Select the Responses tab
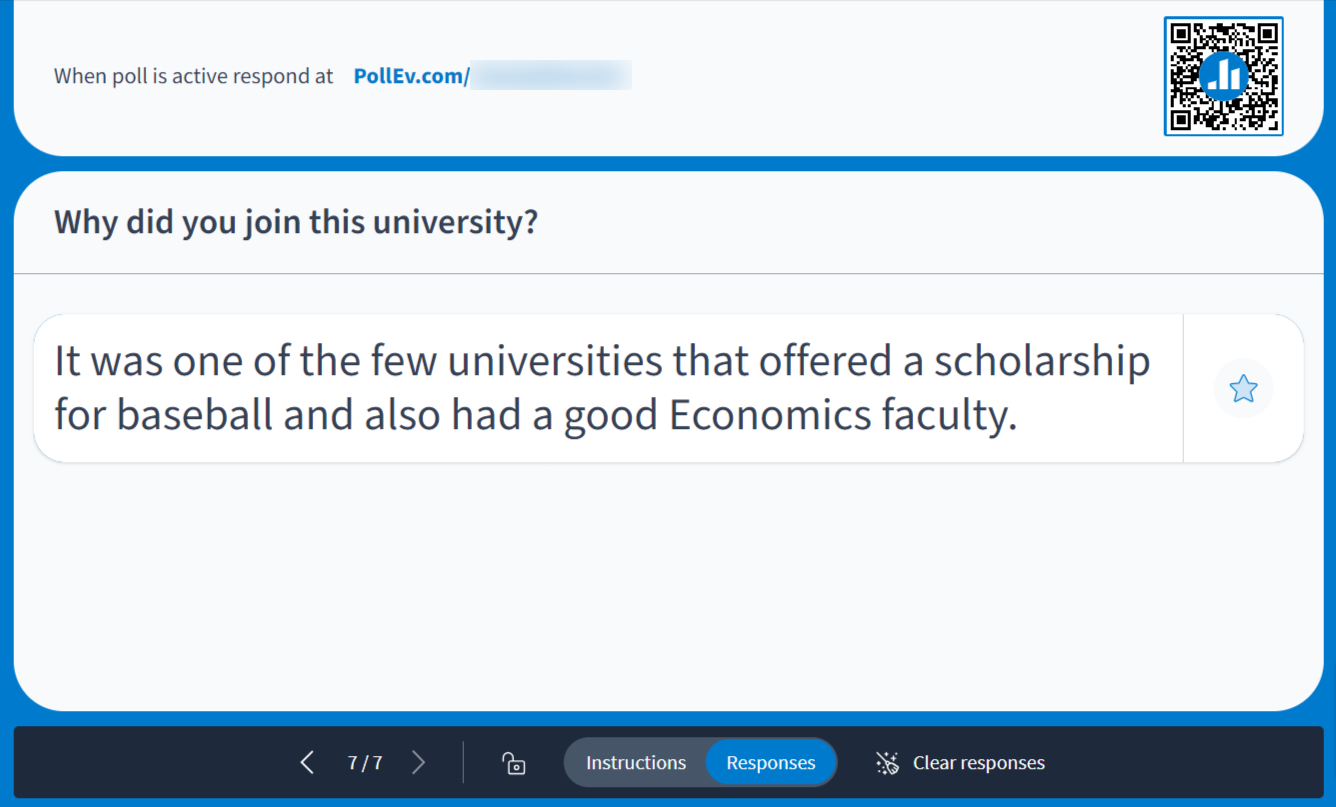This screenshot has width=1336, height=807. (770, 763)
